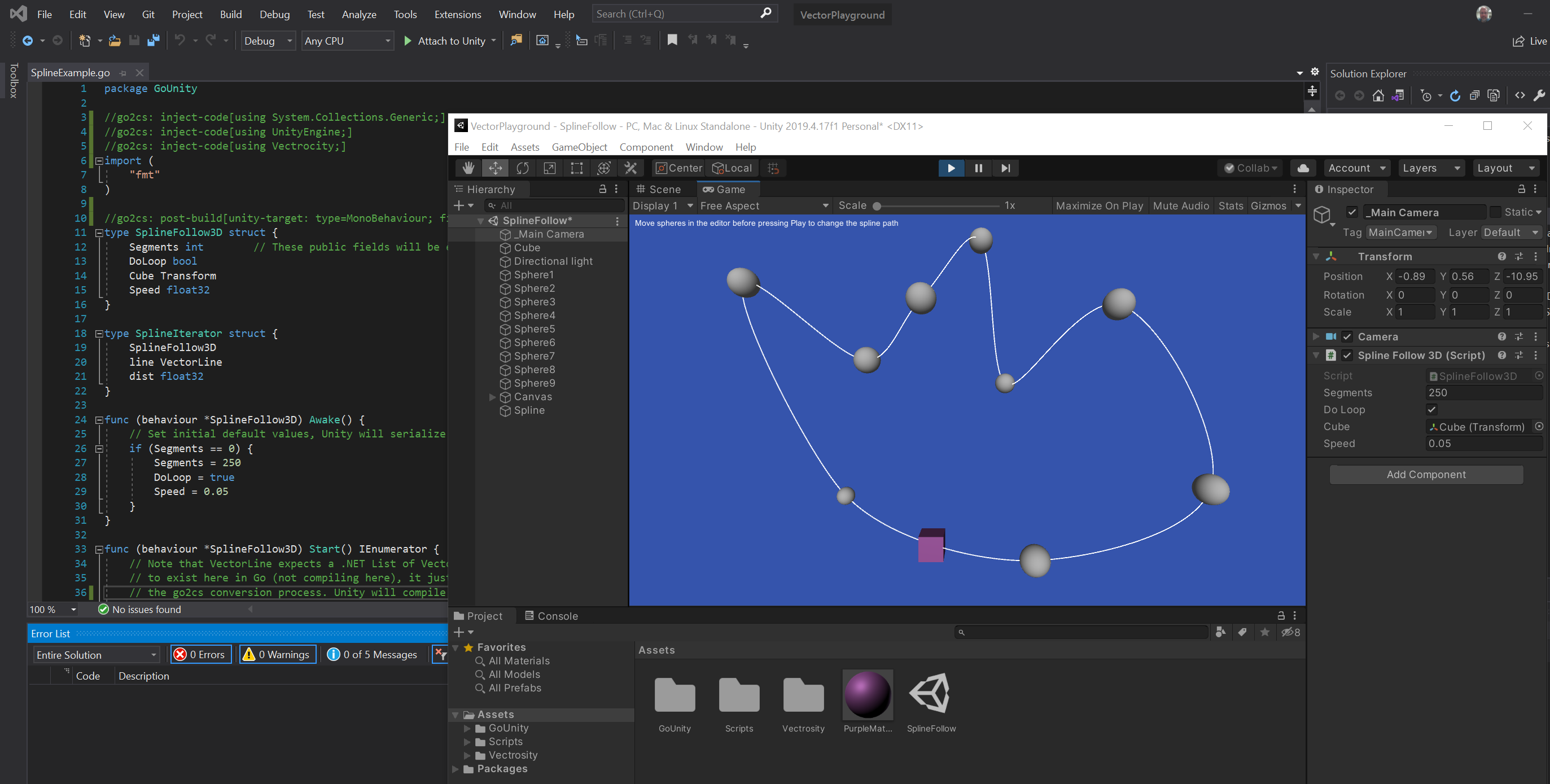The height and width of the screenshot is (784, 1550).
Task: Toggle the Static checkbox for Main Camera
Action: click(x=1495, y=212)
